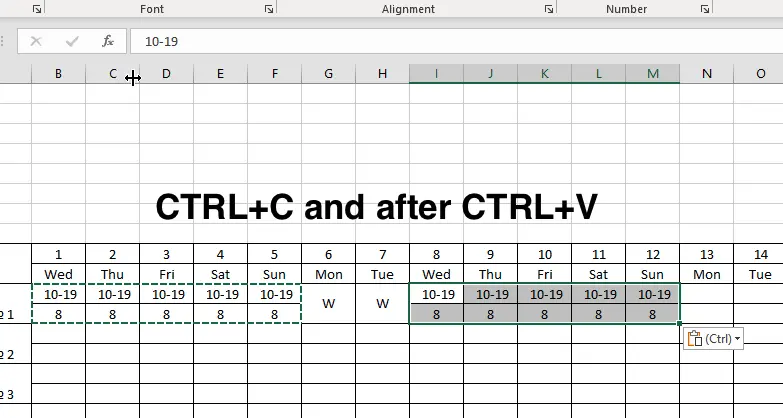Select the 10-19 cell under day 8 Wed

click(436, 294)
